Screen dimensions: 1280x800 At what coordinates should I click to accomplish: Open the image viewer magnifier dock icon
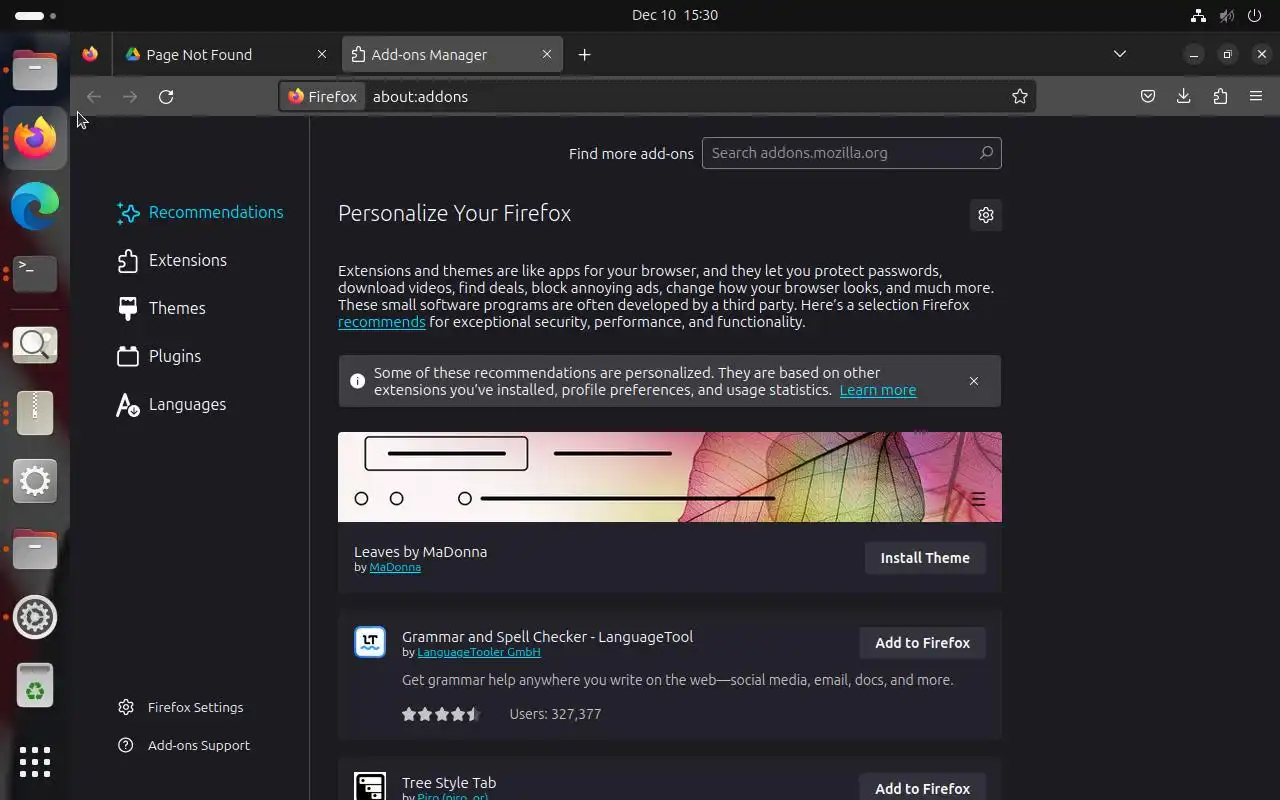pos(35,344)
